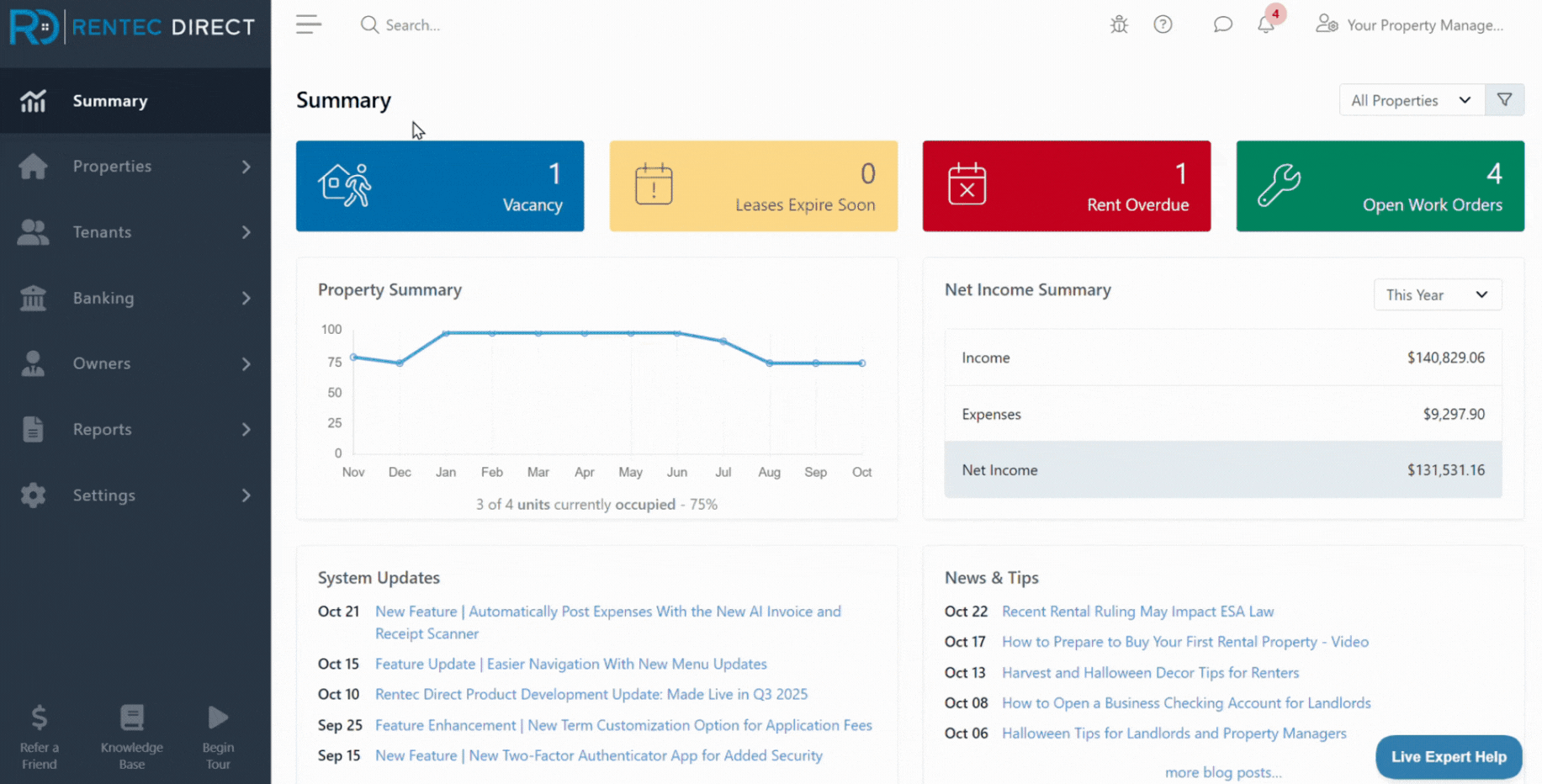Open Harvest and Halloween Decor Tips article
The image size is (1542, 784).
(x=1151, y=672)
